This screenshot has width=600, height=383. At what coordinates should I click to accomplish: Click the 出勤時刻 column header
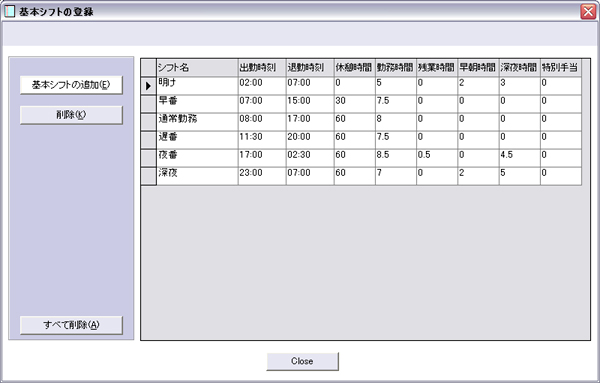[x=262, y=68]
